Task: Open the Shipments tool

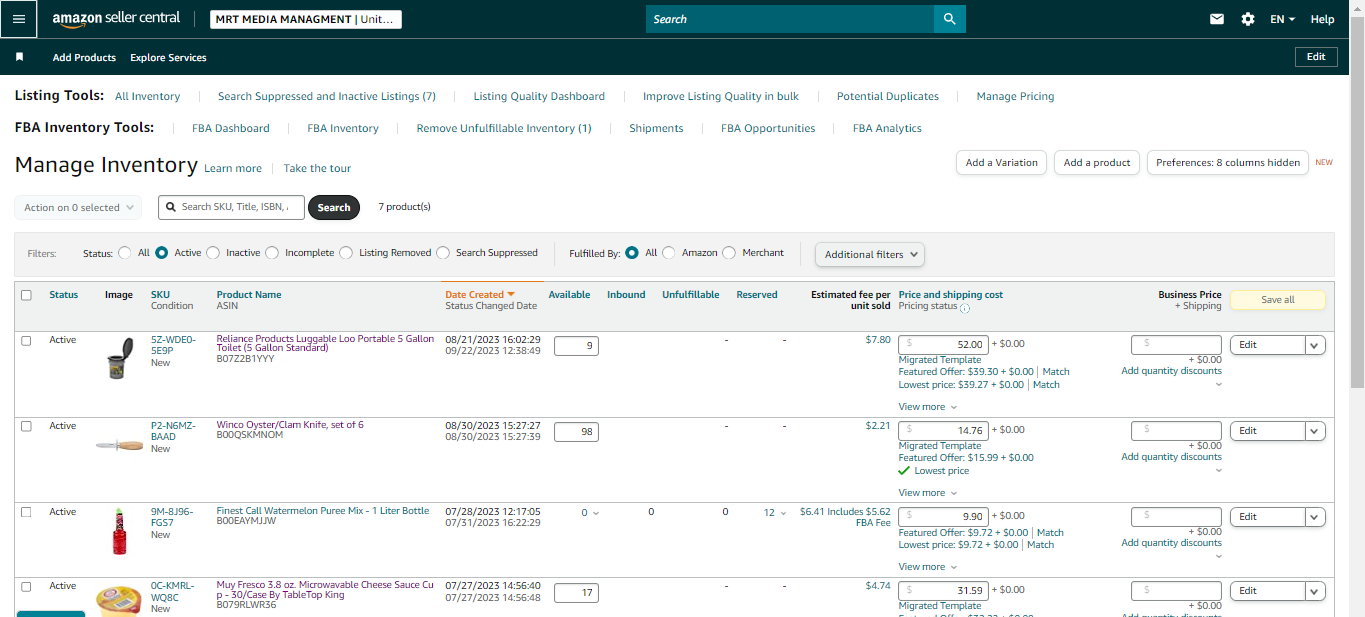Action: [656, 129]
